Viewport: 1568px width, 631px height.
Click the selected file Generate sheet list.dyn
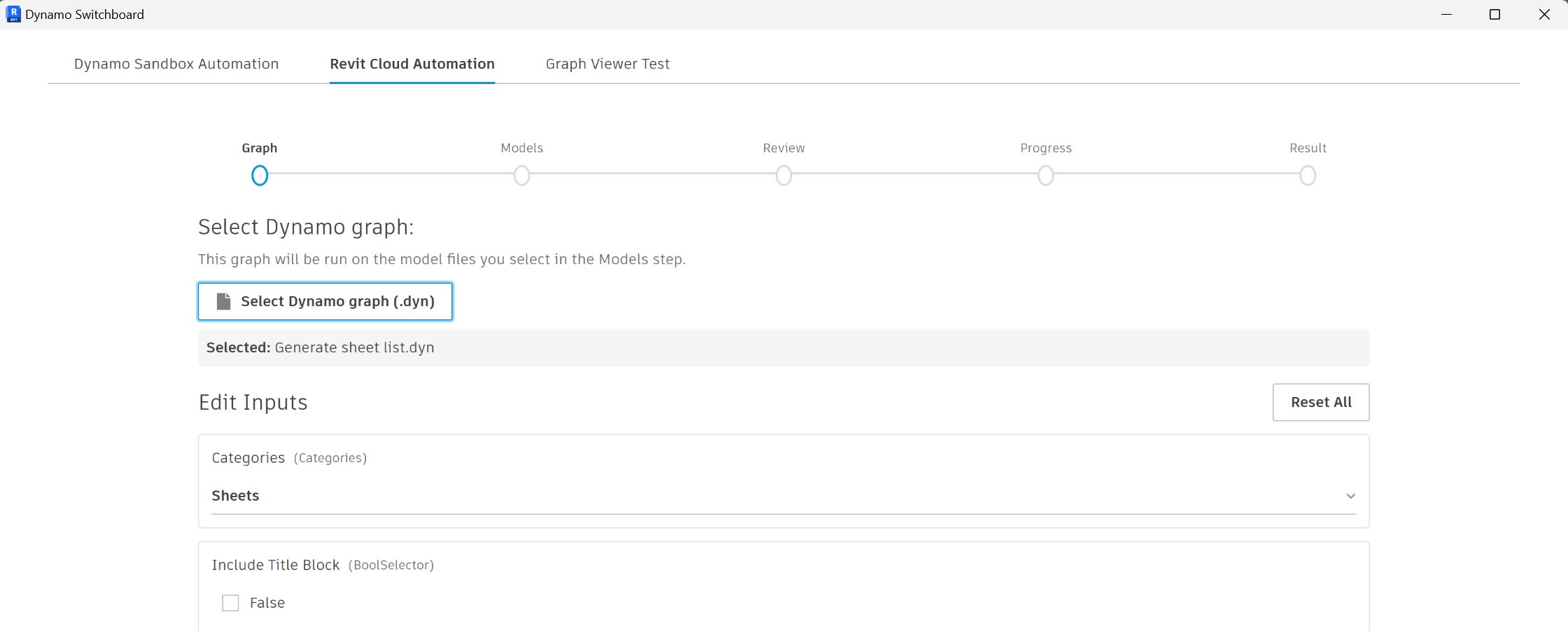tap(354, 347)
